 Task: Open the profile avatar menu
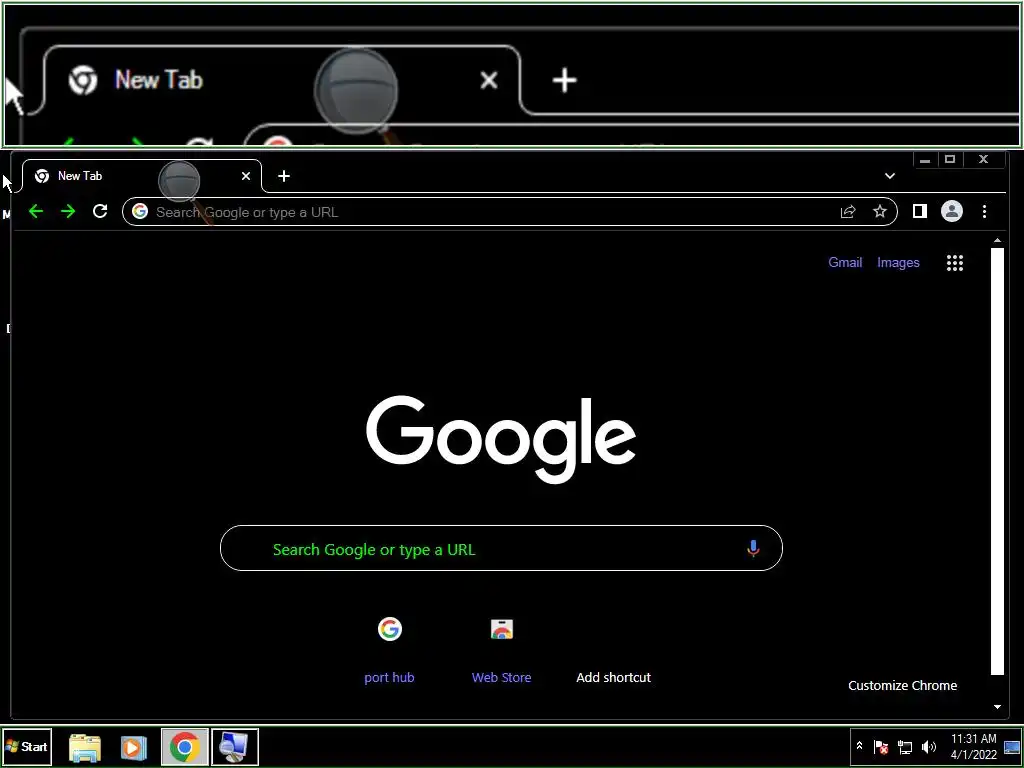click(x=952, y=211)
